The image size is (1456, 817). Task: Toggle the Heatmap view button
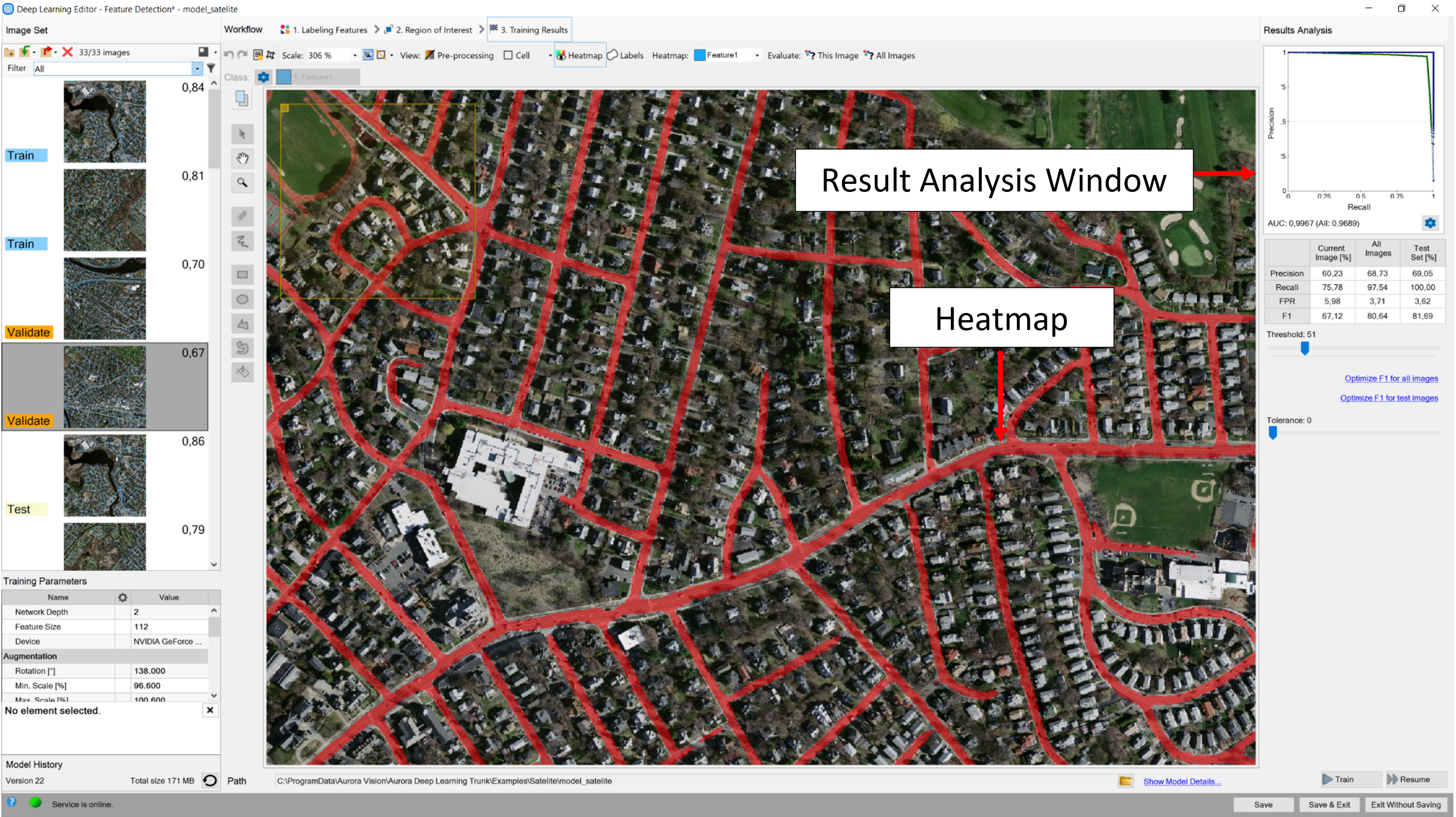point(580,55)
